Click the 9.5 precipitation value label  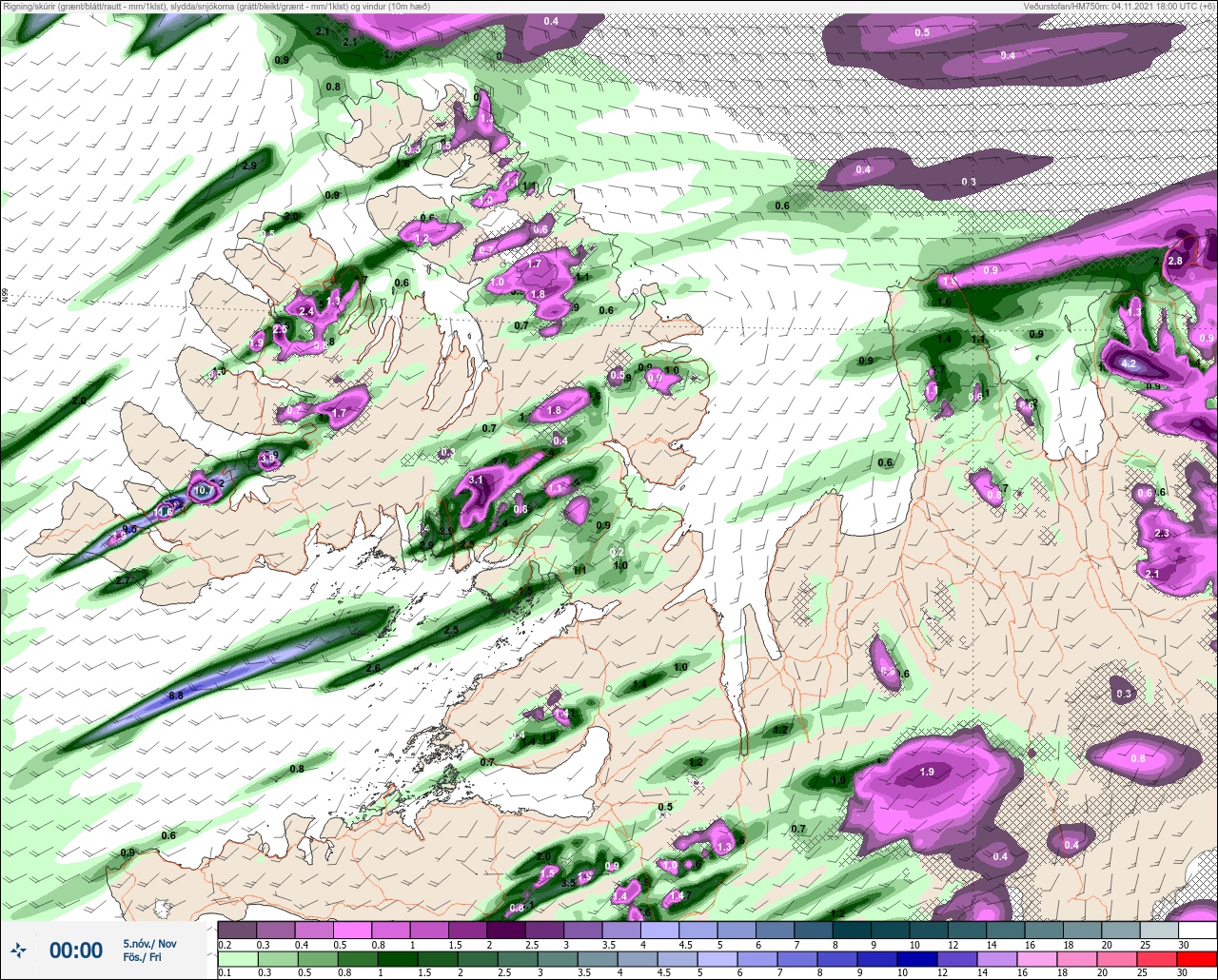(130, 529)
